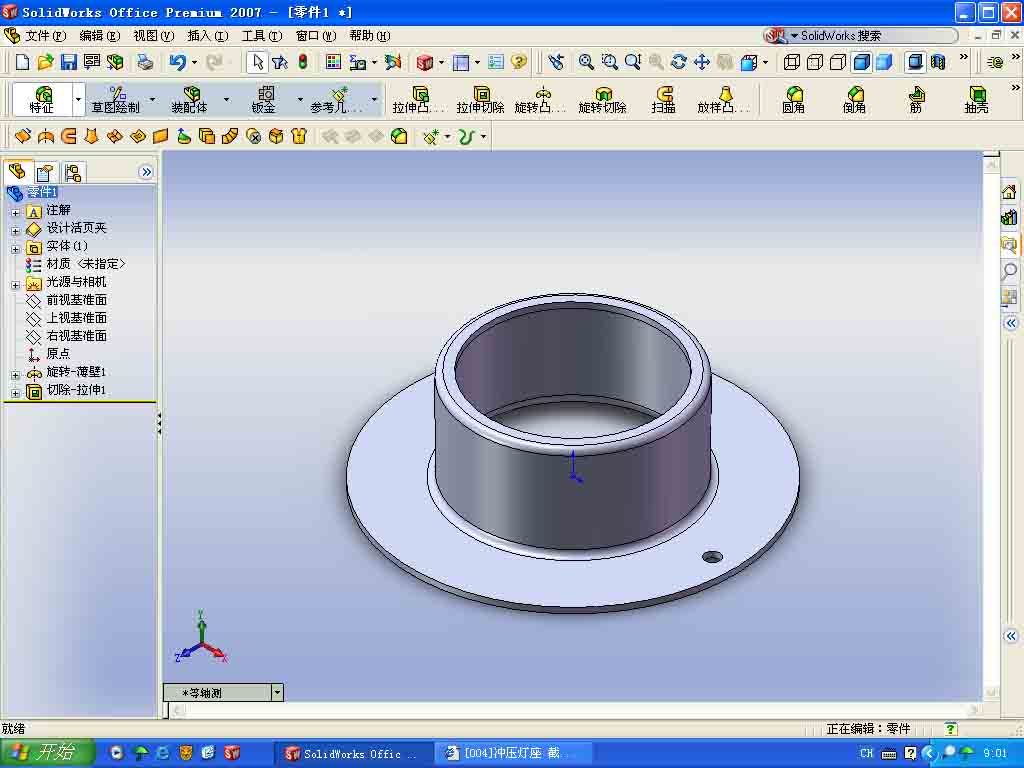Screen dimensions: 1024x768
Task: Click the CH language indicator in tray
Action: (866, 753)
